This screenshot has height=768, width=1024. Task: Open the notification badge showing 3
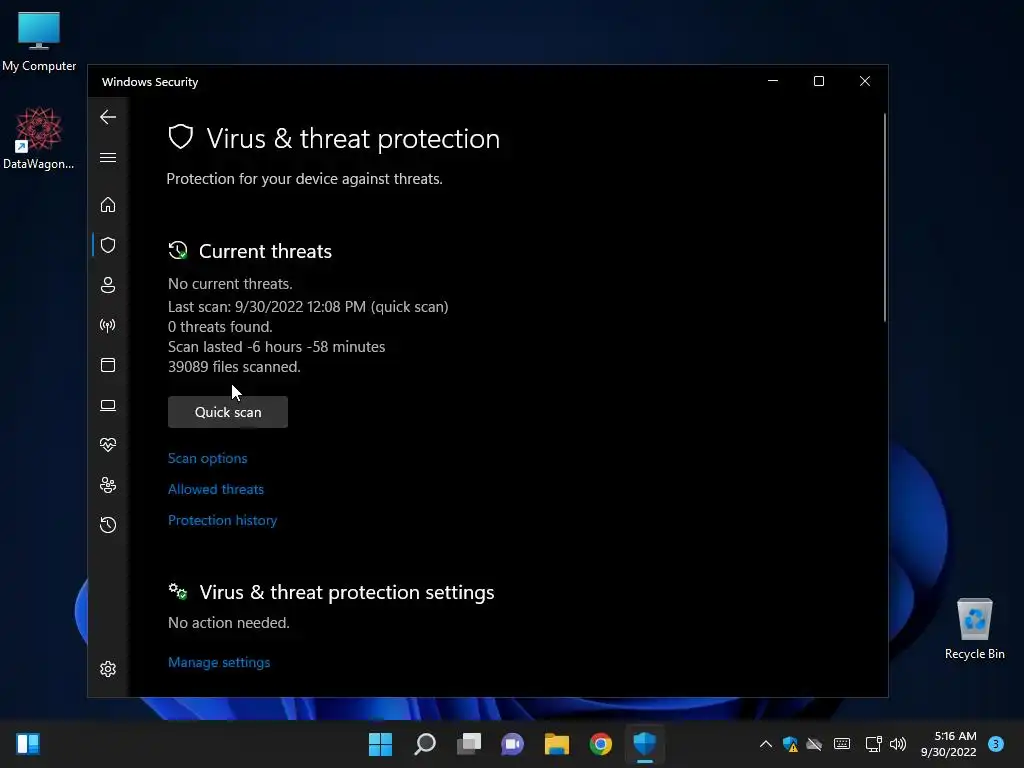[996, 744]
